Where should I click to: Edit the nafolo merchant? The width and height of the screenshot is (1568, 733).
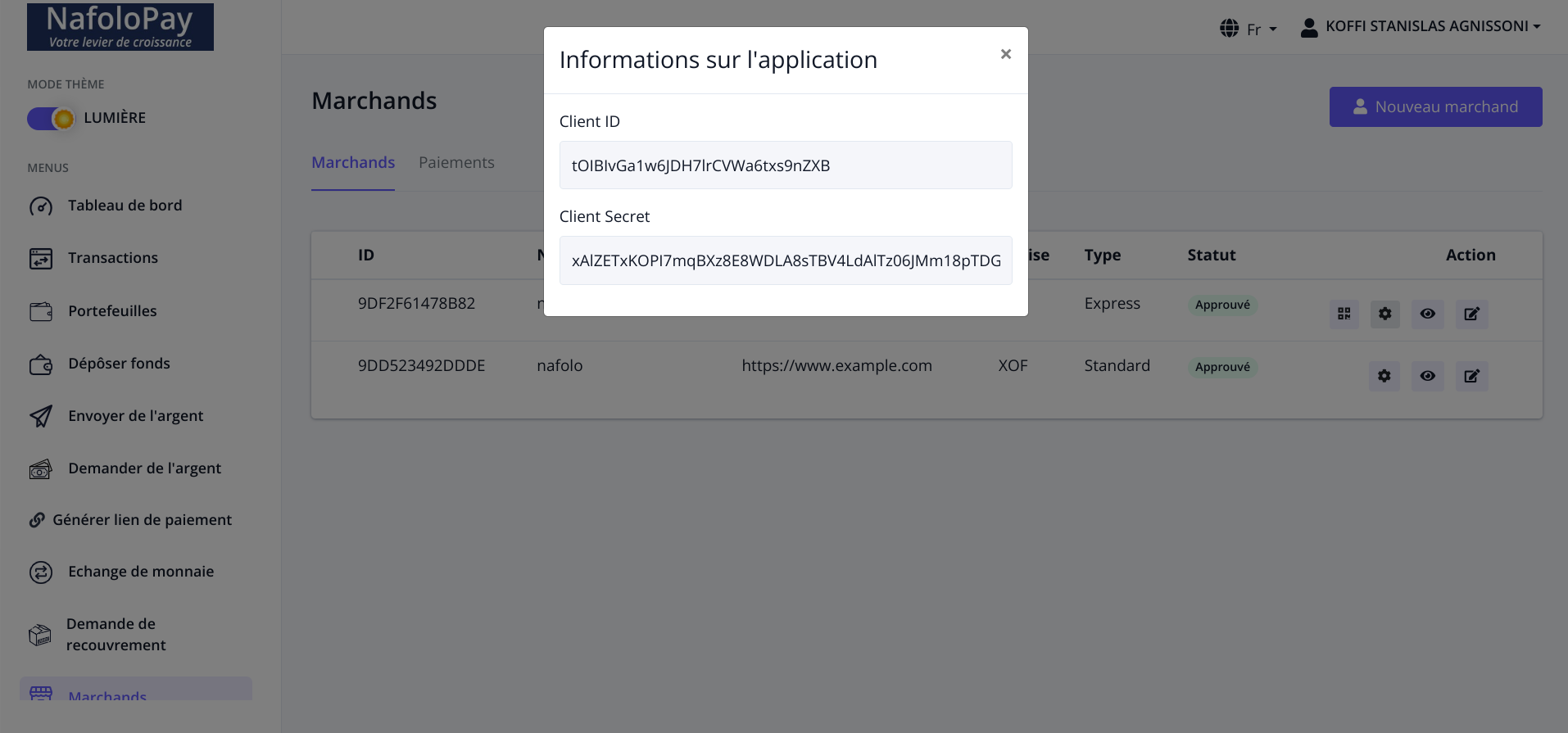tap(1471, 376)
